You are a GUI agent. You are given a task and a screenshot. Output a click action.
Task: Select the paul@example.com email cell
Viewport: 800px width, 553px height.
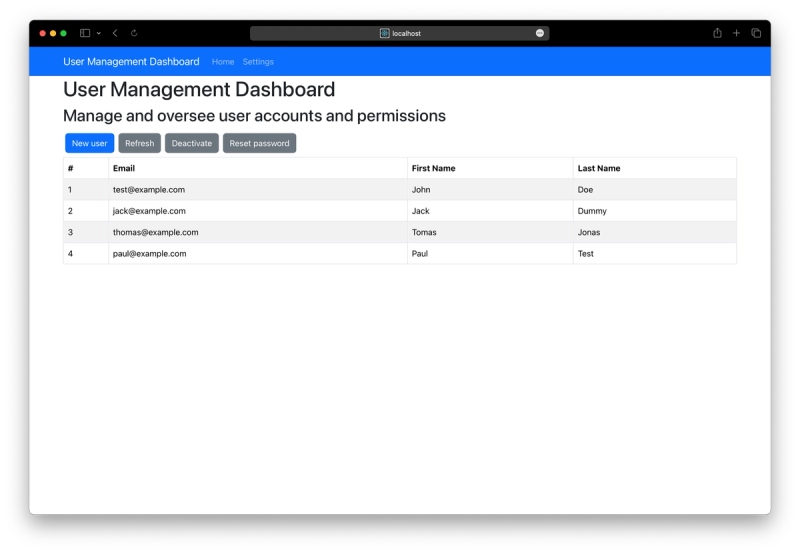pyautogui.click(x=258, y=254)
